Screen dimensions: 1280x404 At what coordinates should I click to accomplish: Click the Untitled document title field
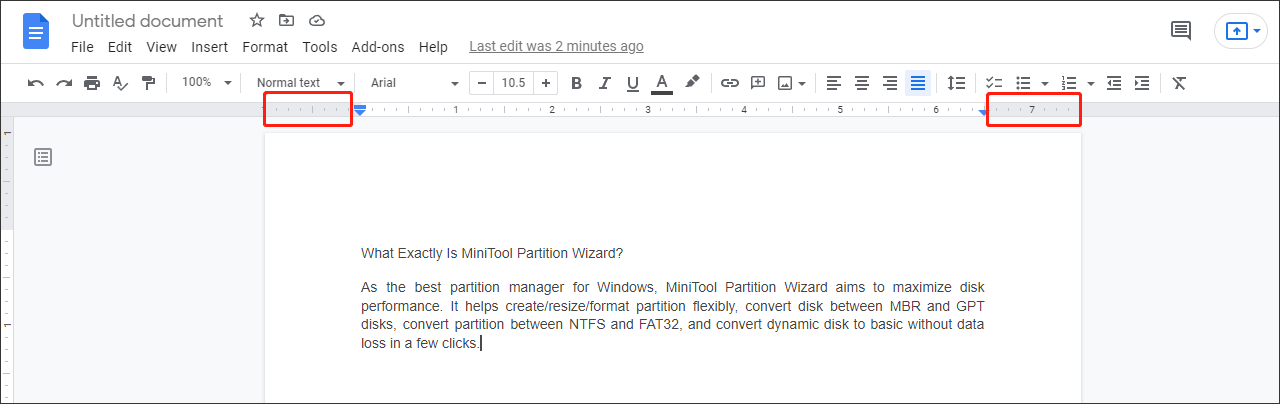(148, 21)
